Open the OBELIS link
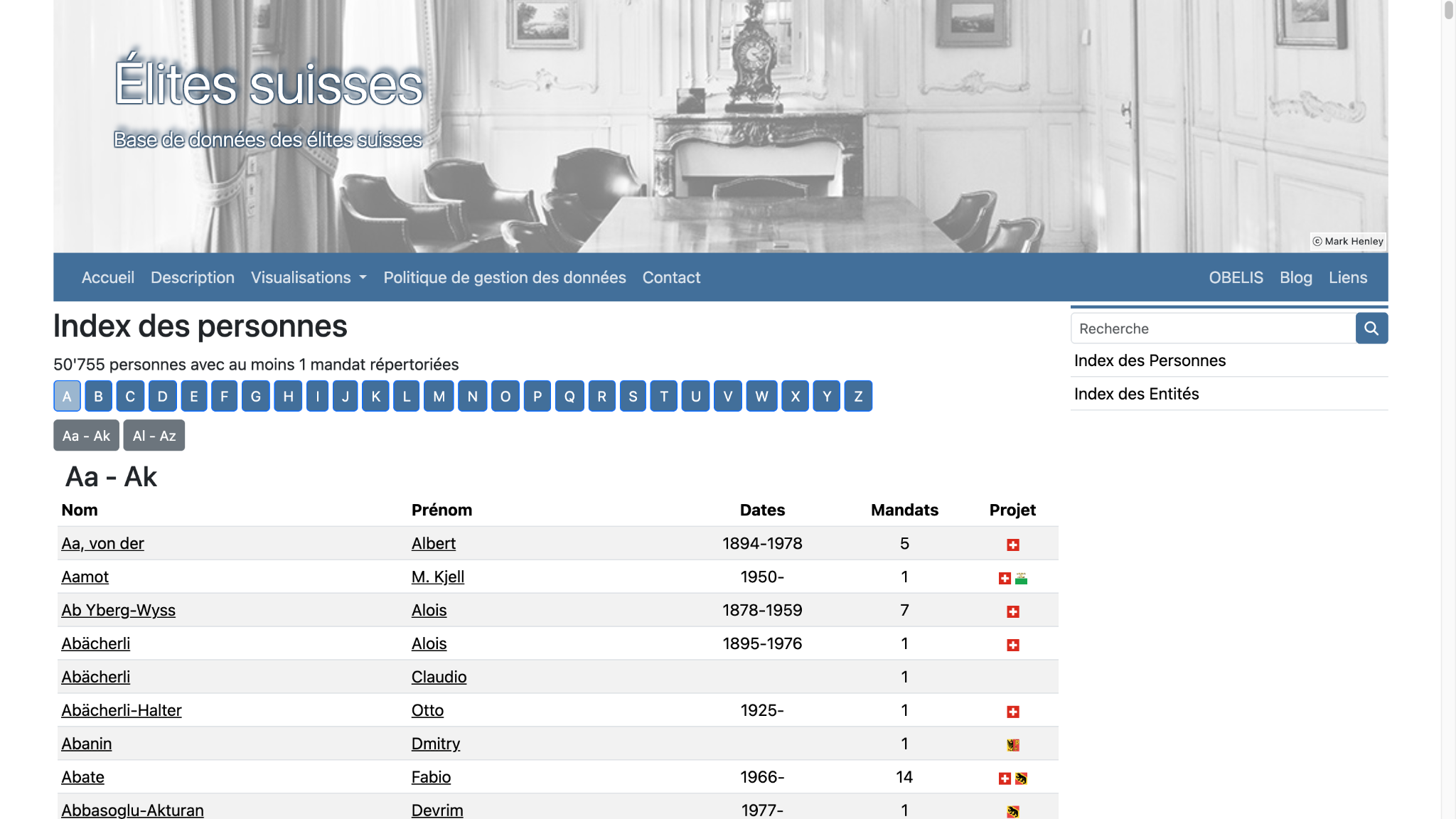 click(x=1236, y=277)
